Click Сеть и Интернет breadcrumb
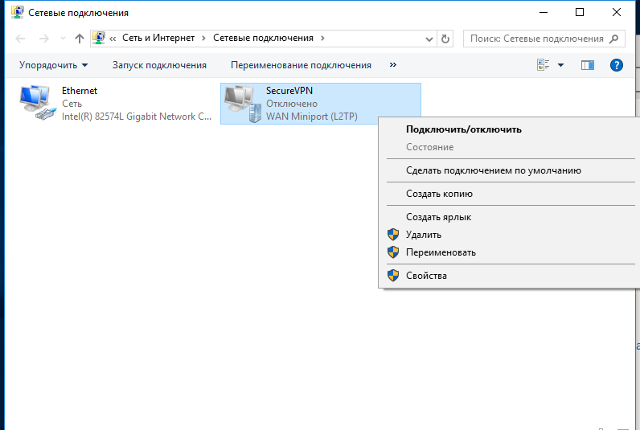The height and width of the screenshot is (430, 640). point(158,38)
